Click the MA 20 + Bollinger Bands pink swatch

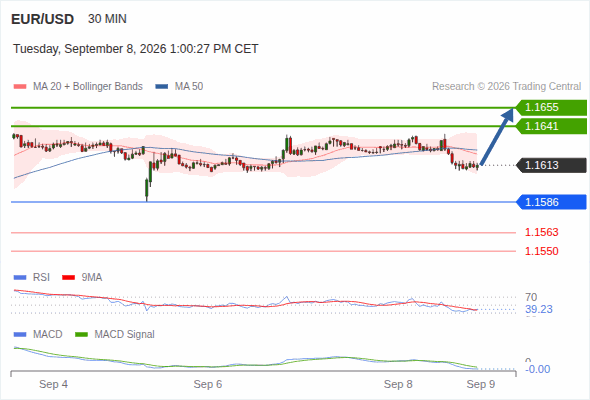pyautogui.click(x=20, y=87)
